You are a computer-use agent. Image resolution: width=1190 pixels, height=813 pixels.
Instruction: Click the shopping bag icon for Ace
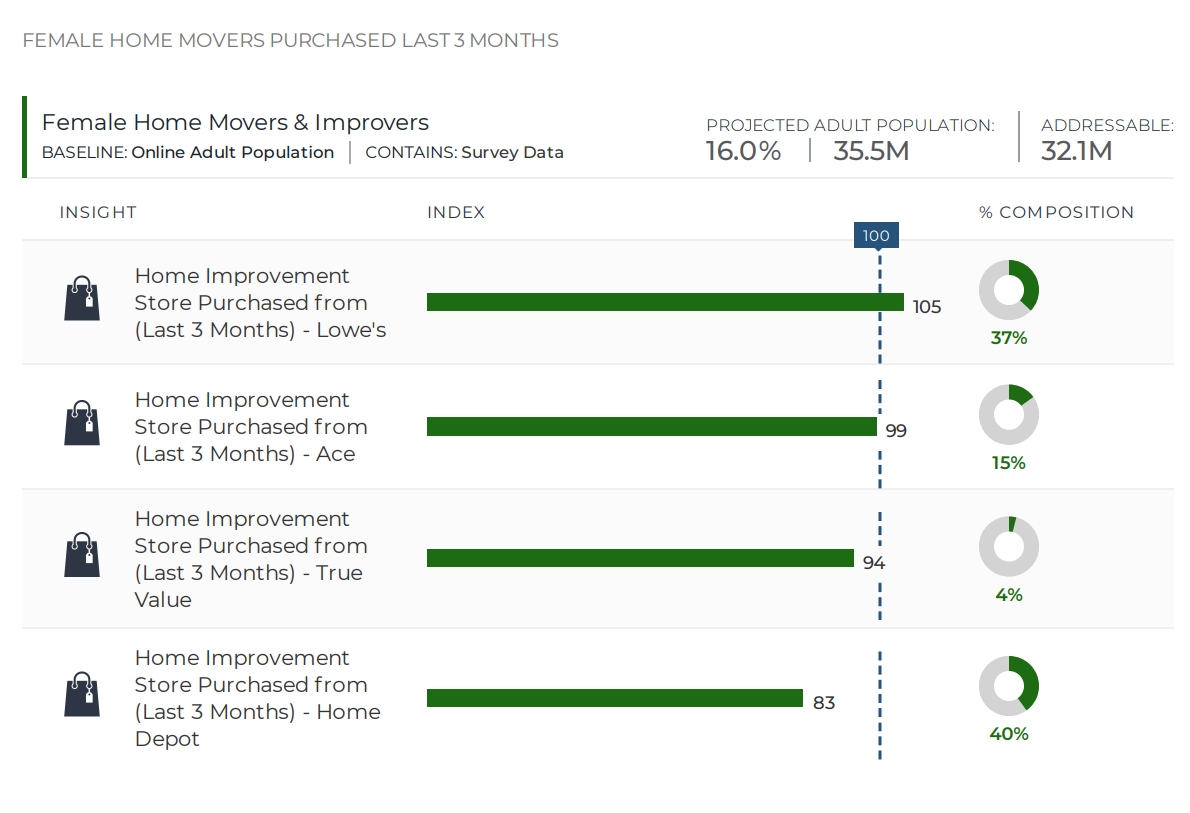(82, 423)
